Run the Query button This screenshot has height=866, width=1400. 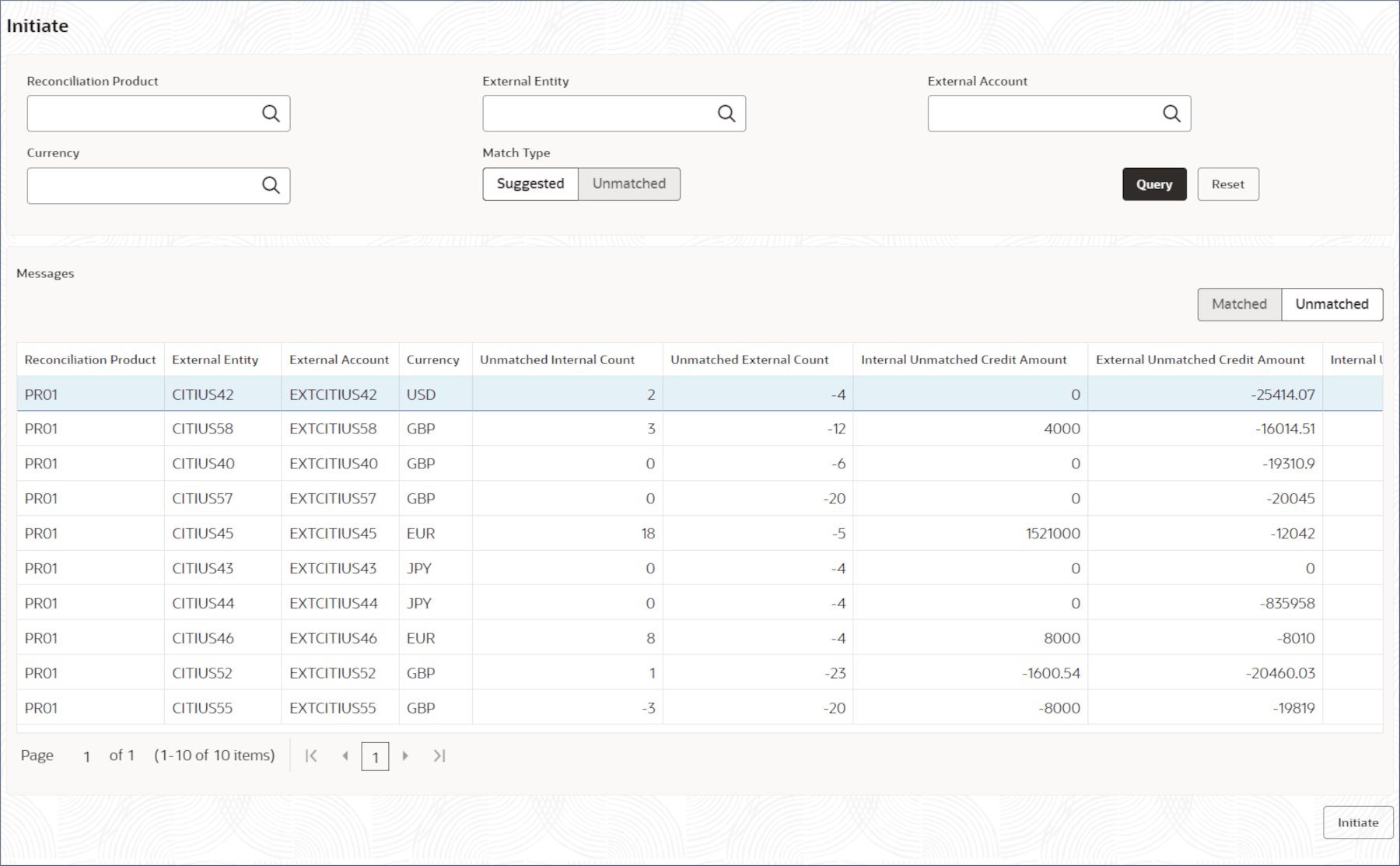pyautogui.click(x=1153, y=184)
